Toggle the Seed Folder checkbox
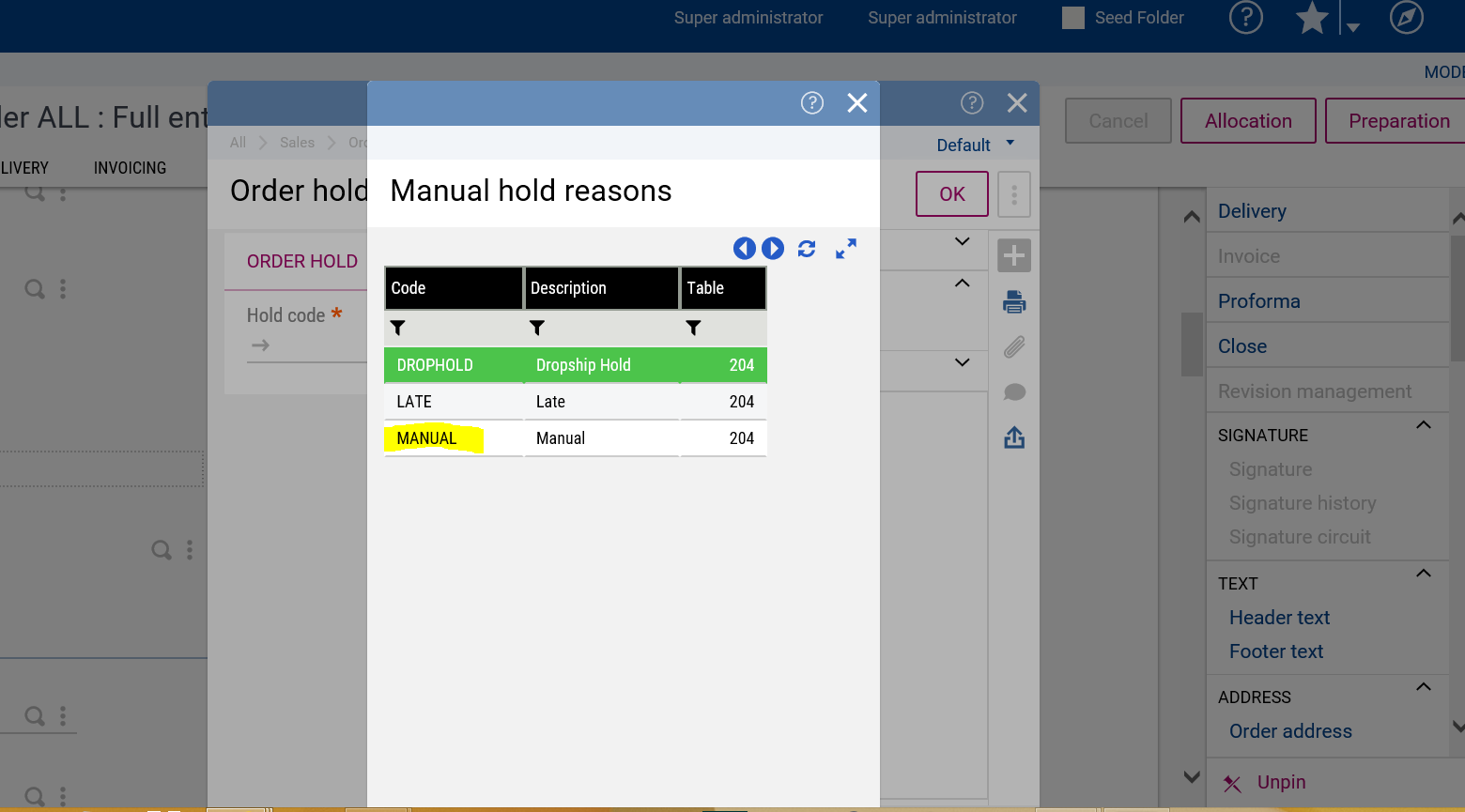The height and width of the screenshot is (812, 1465). tap(1073, 18)
